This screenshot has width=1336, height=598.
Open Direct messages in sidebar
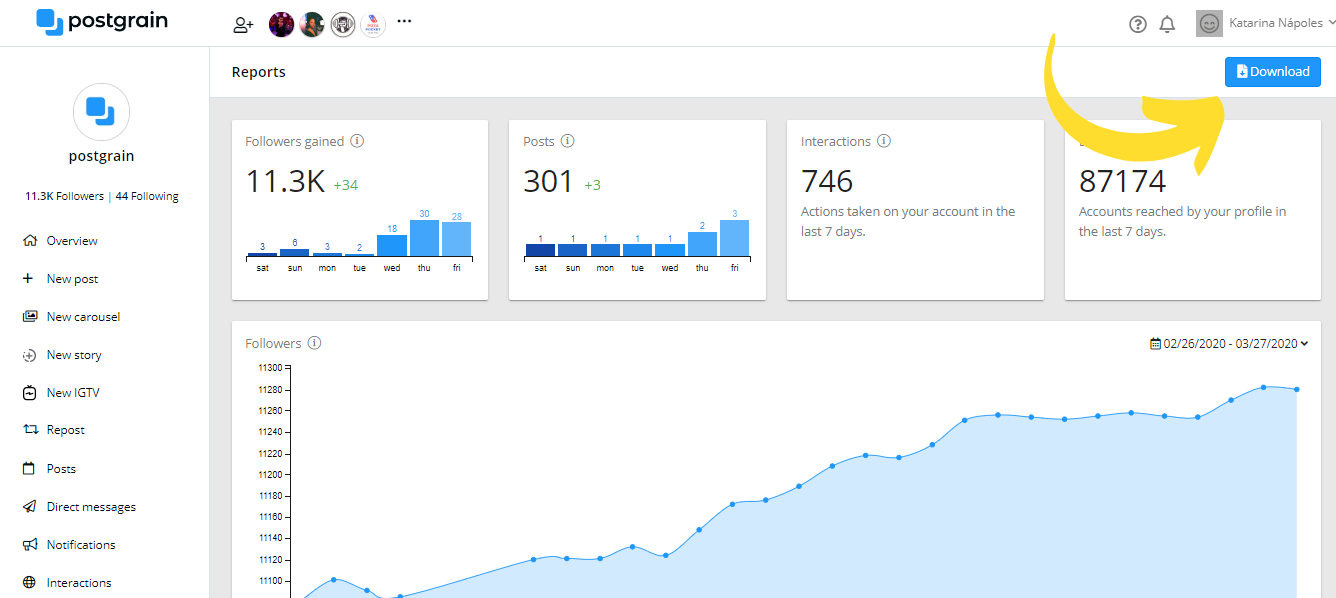[91, 507]
